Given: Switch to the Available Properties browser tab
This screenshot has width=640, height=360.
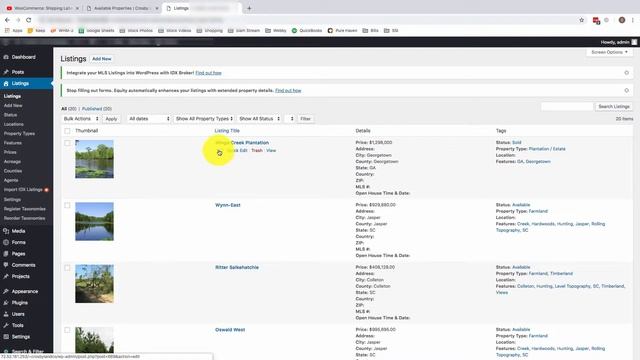Looking at the screenshot, I should [121, 8].
